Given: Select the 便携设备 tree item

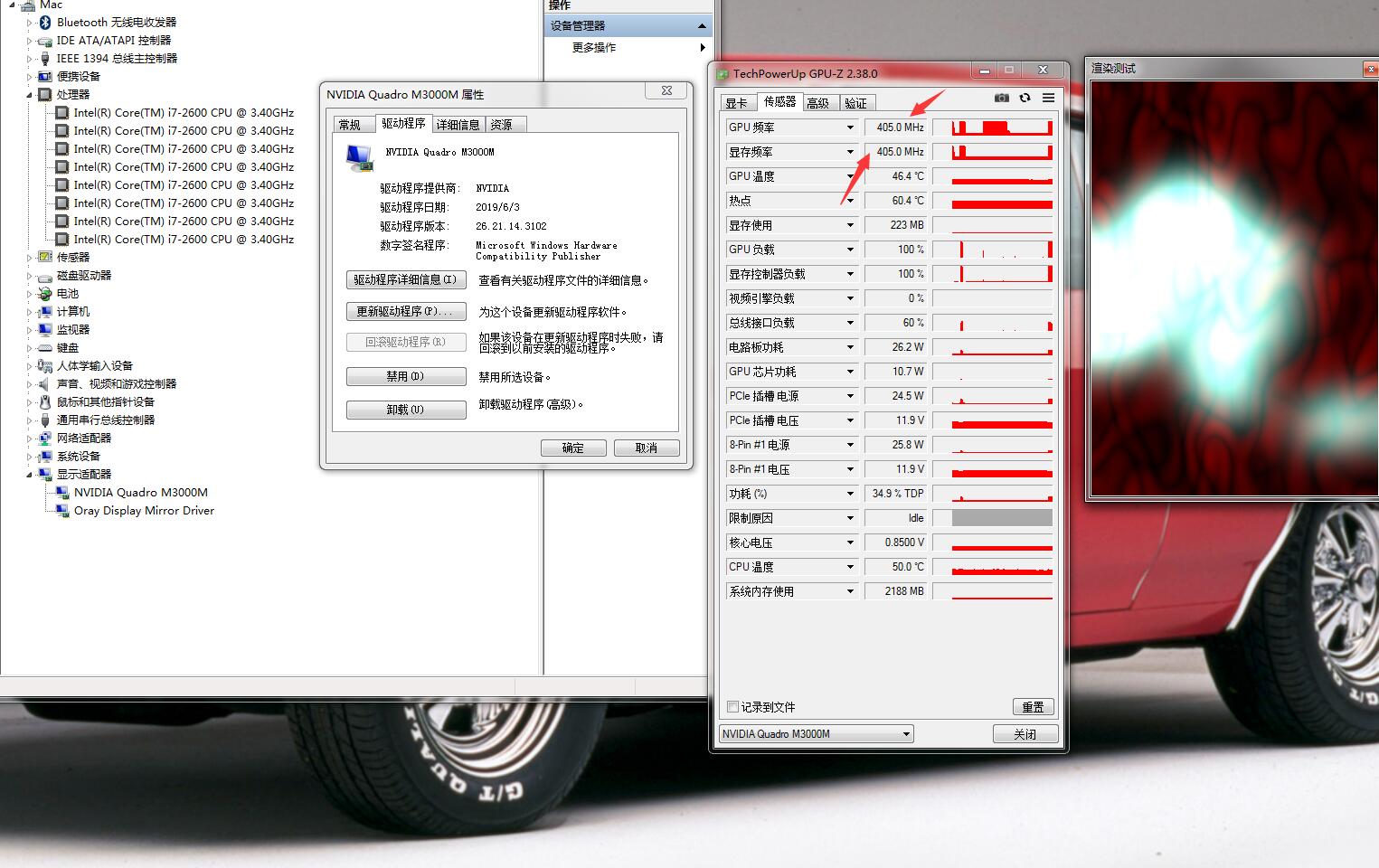Looking at the screenshot, I should [79, 76].
